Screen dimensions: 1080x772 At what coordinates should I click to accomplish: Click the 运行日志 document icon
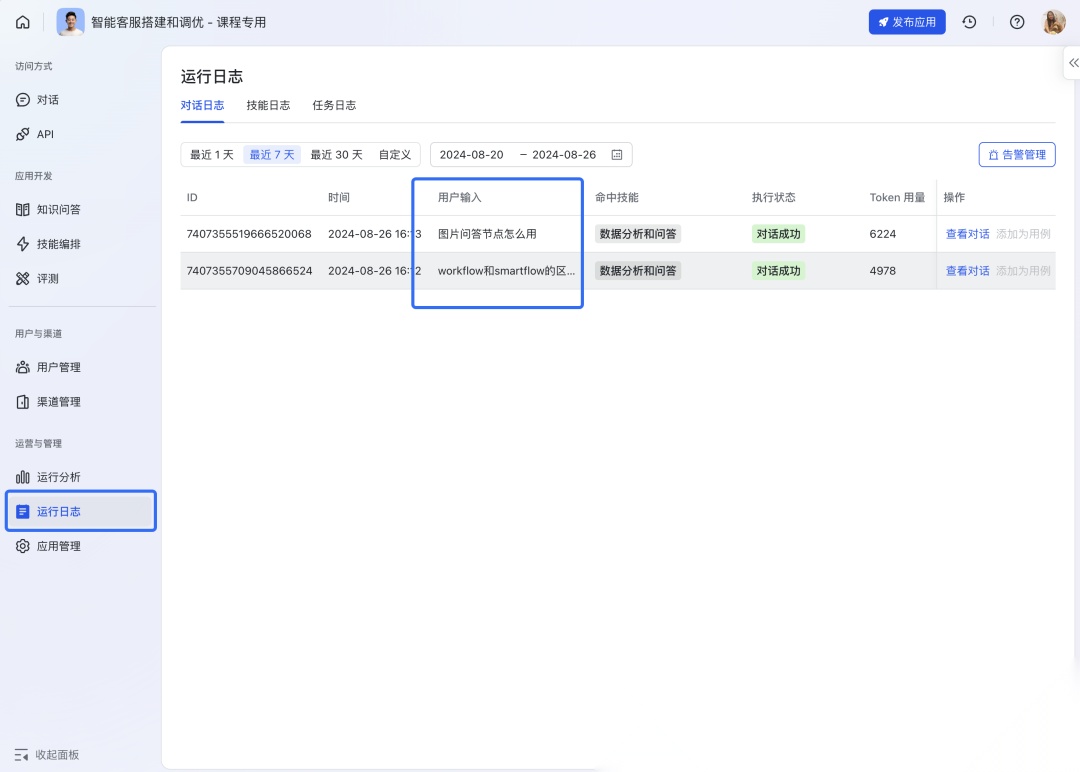23,511
